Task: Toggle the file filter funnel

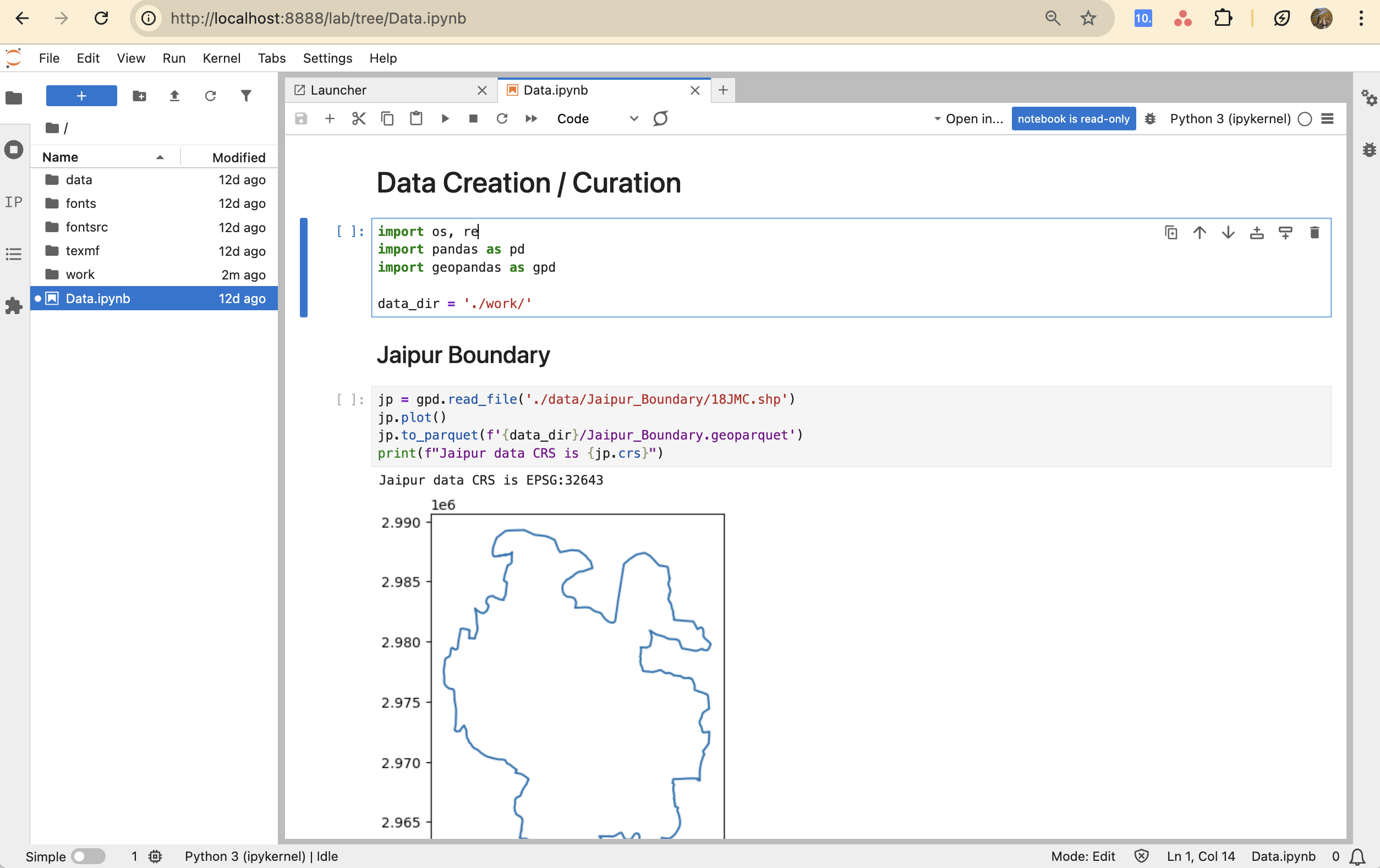Action: click(246, 96)
